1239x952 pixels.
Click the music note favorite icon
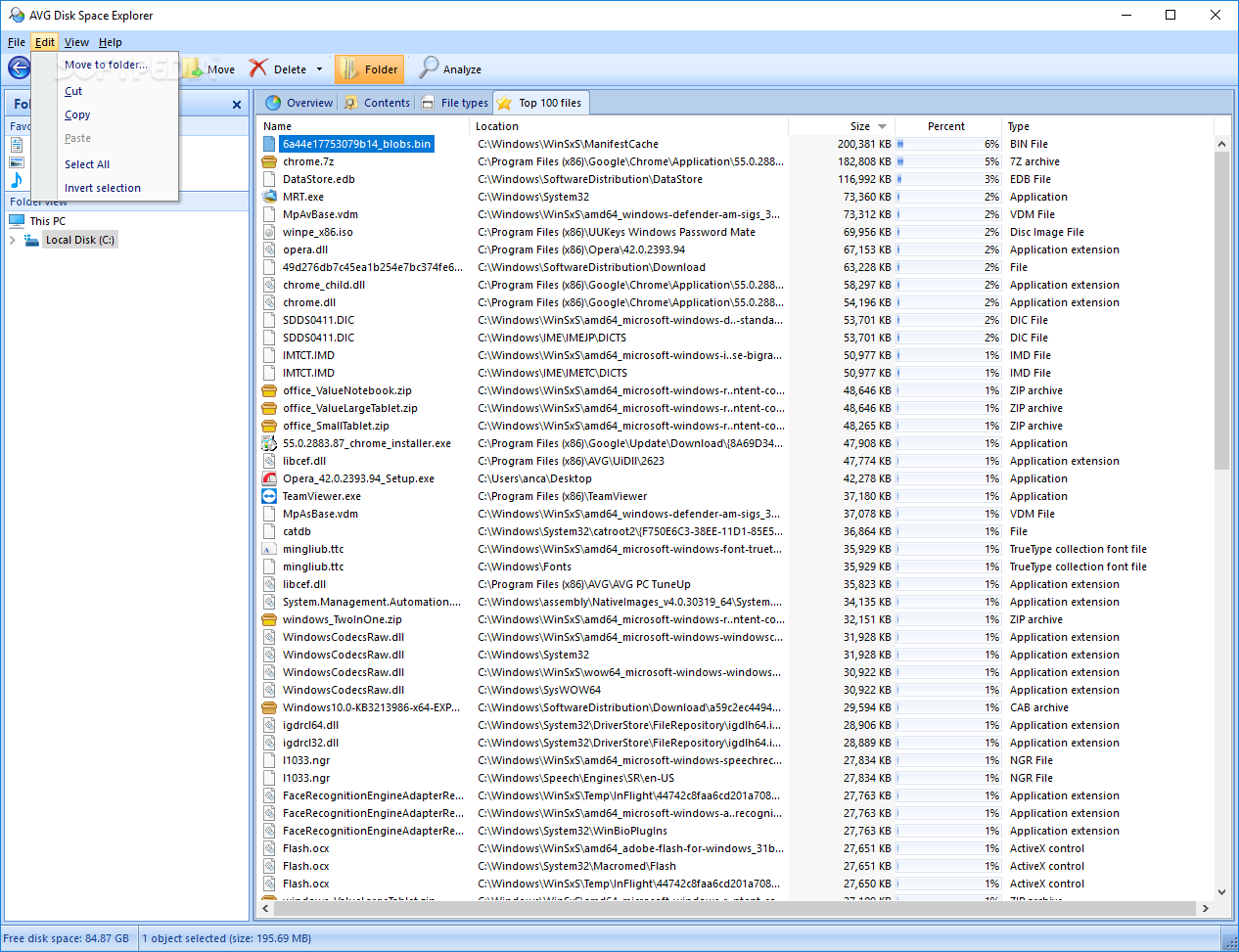[x=17, y=180]
